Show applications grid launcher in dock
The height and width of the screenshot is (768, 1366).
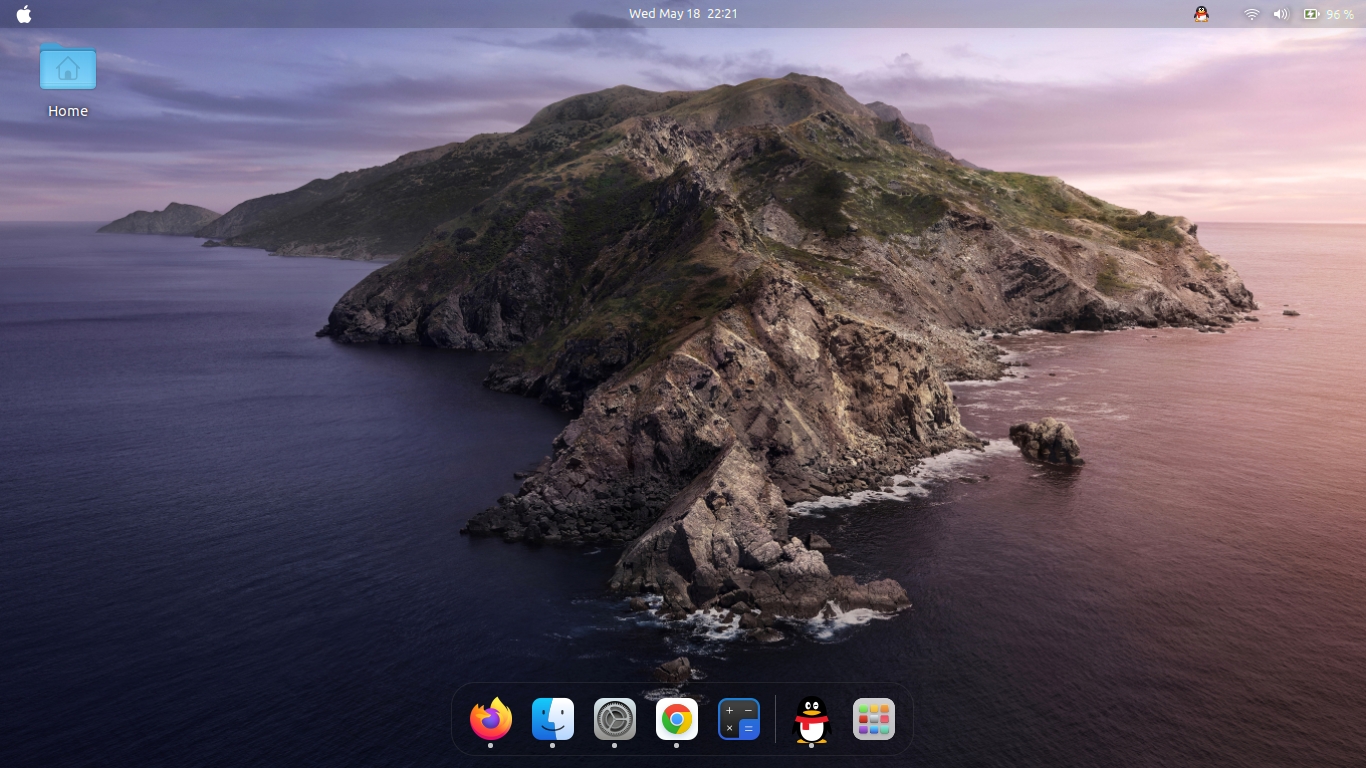click(x=874, y=719)
